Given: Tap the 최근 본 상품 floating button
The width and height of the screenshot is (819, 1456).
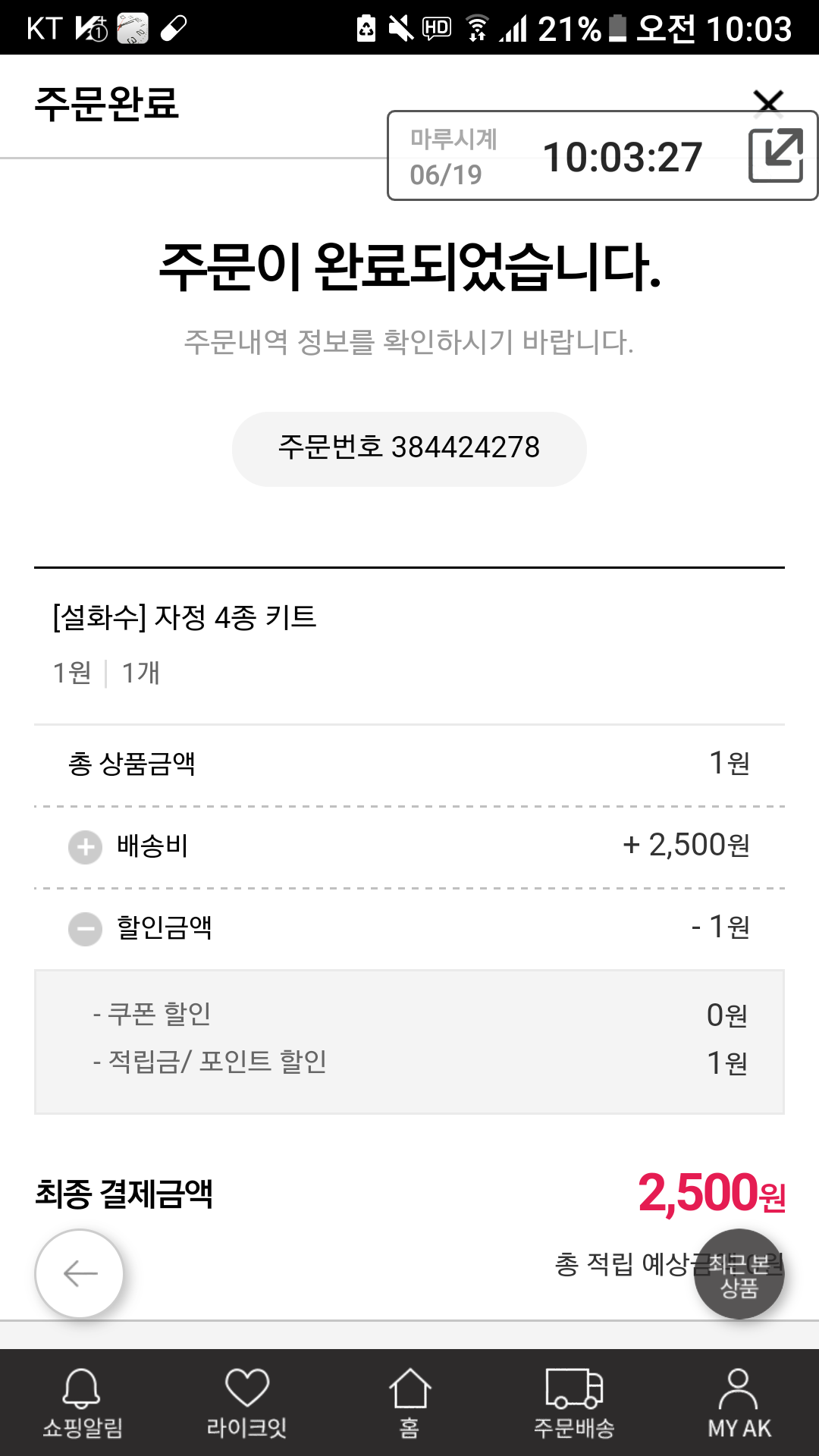Looking at the screenshot, I should tap(739, 1274).
